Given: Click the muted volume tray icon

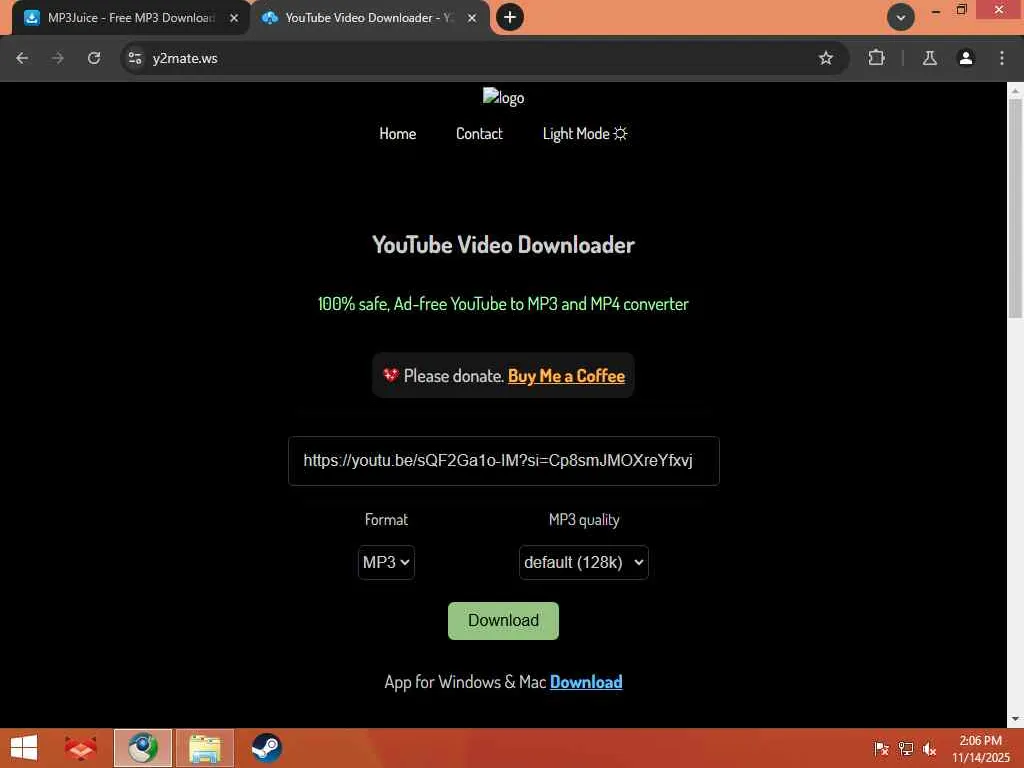Looking at the screenshot, I should click(x=929, y=749).
